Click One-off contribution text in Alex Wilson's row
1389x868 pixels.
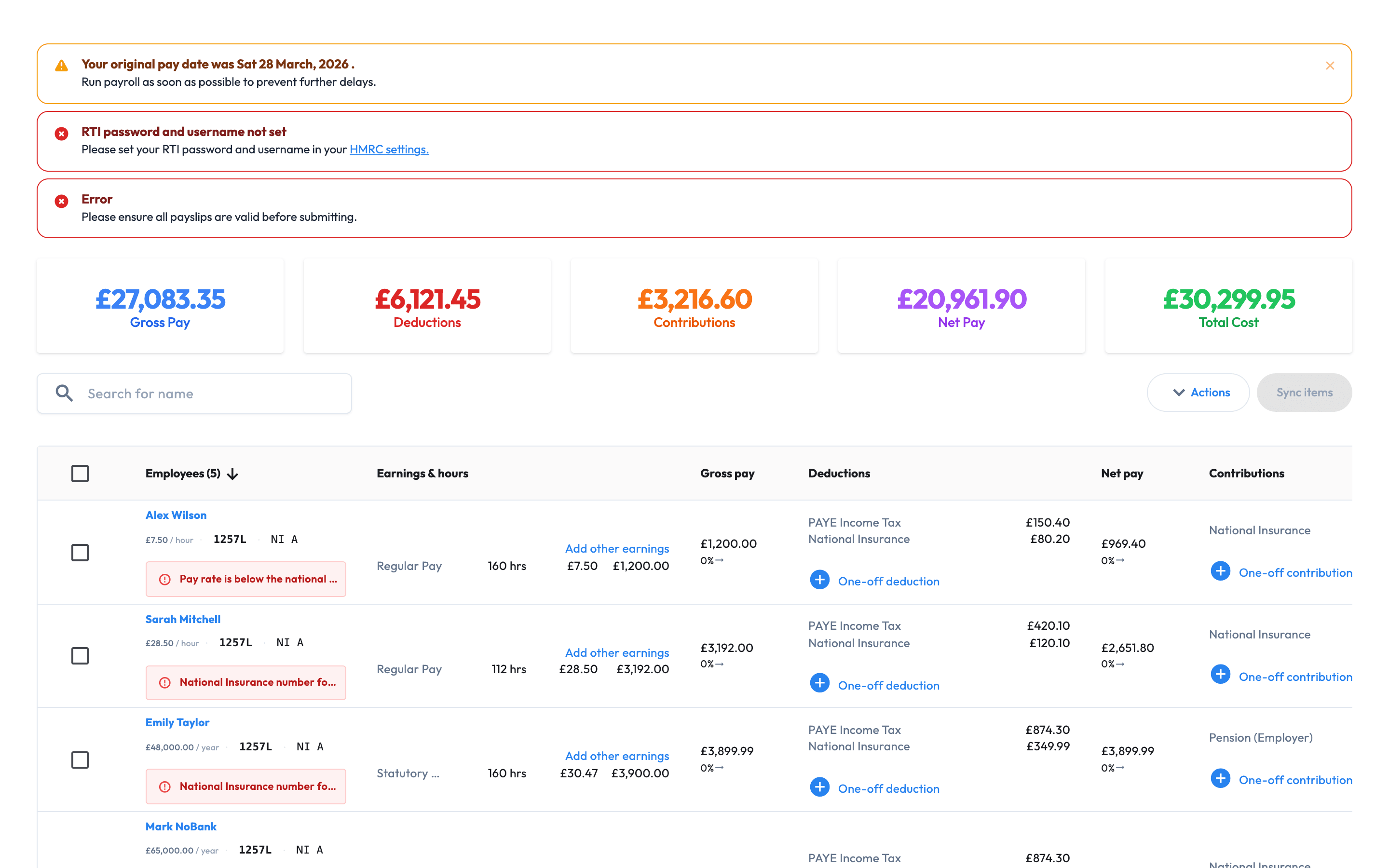coord(1295,572)
